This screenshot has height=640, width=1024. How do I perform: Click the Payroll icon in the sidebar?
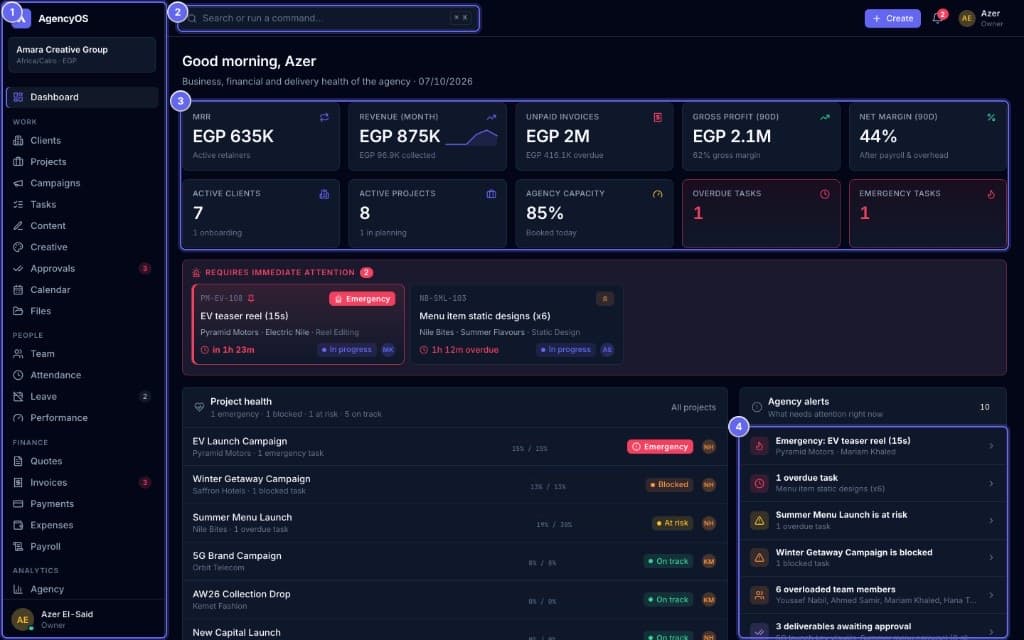pyautogui.click(x=18, y=547)
